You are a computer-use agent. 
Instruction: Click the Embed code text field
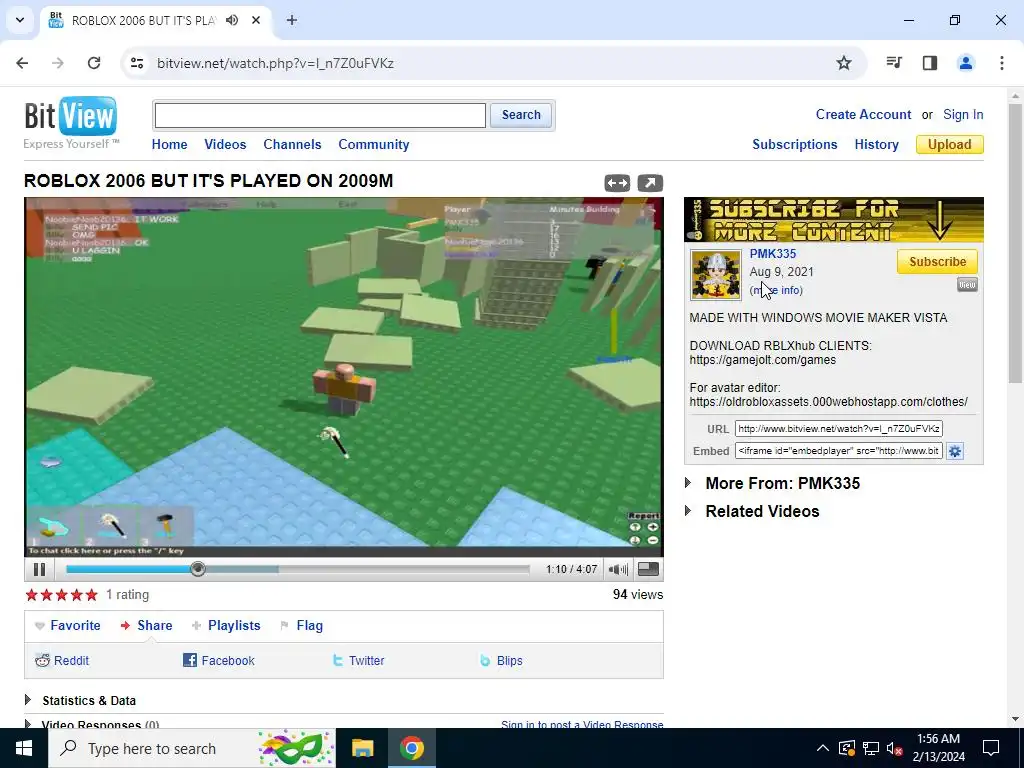click(x=839, y=451)
